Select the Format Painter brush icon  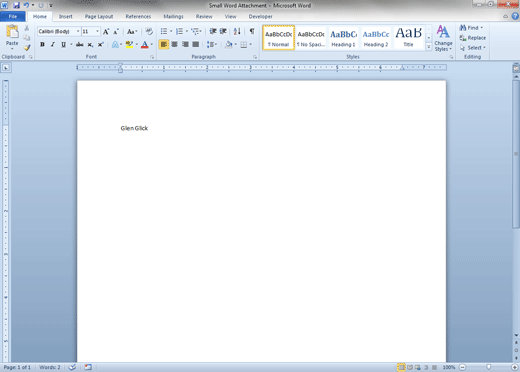click(27, 48)
